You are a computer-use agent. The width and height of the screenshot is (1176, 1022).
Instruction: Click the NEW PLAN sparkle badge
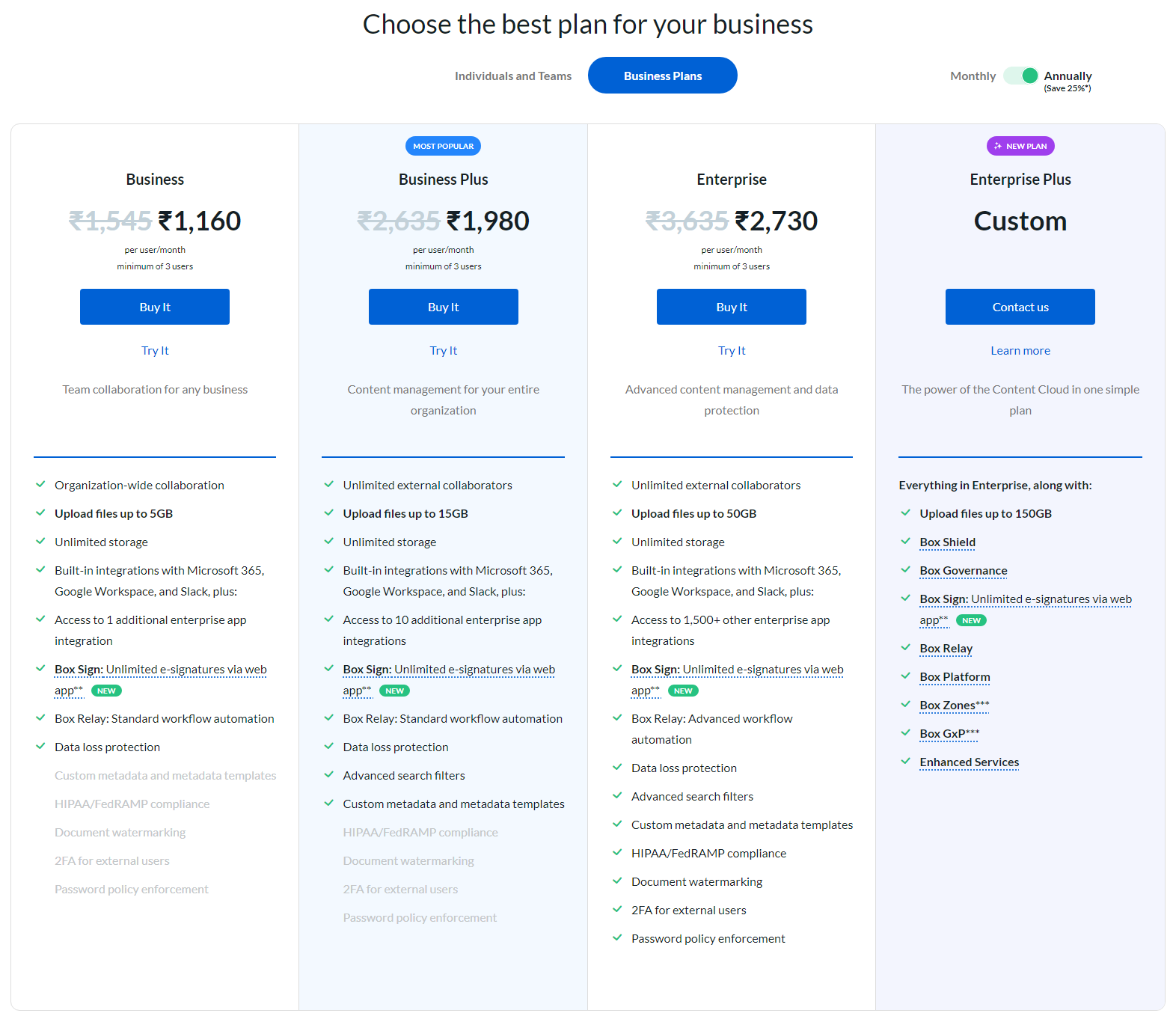[x=1020, y=146]
